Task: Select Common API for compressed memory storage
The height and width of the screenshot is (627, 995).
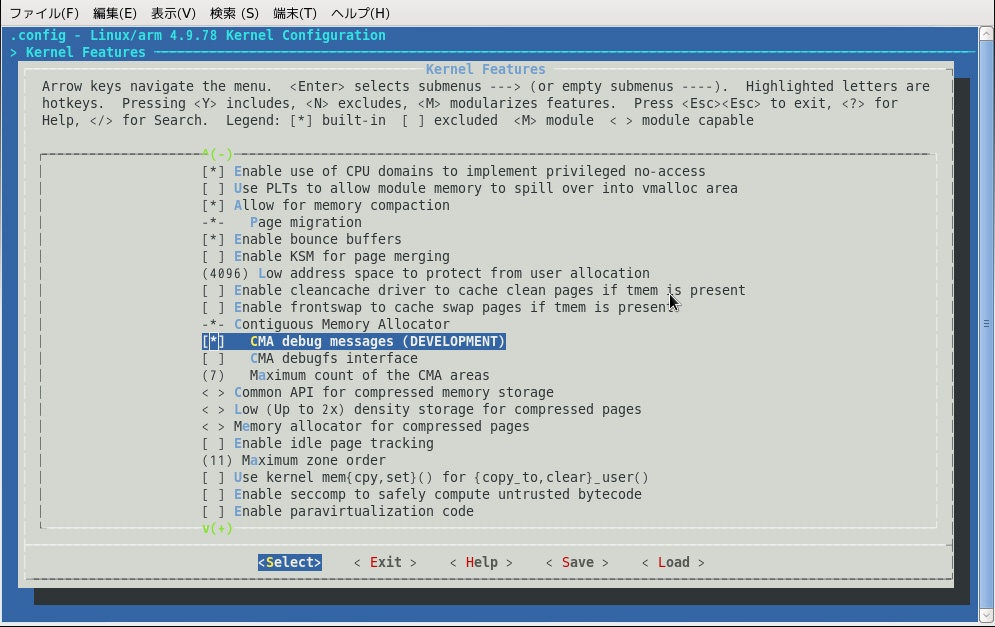Action: coord(378,393)
